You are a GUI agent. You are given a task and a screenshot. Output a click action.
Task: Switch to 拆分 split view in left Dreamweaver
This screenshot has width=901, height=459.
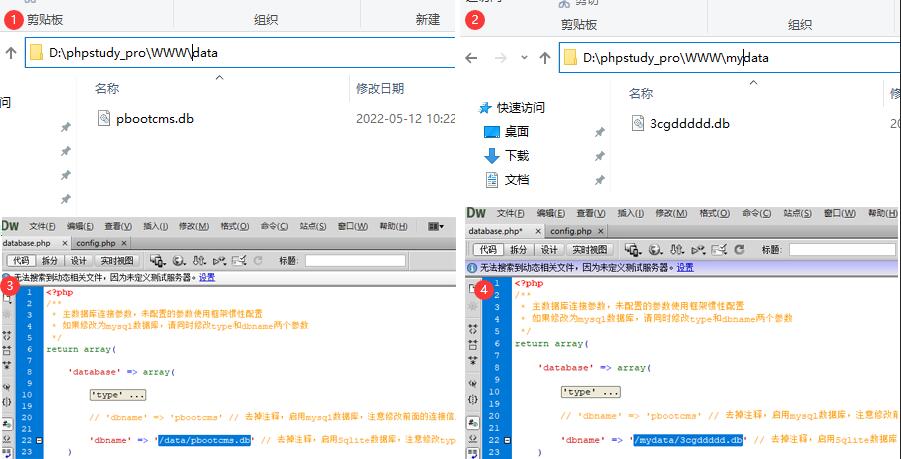pyautogui.click(x=49, y=261)
